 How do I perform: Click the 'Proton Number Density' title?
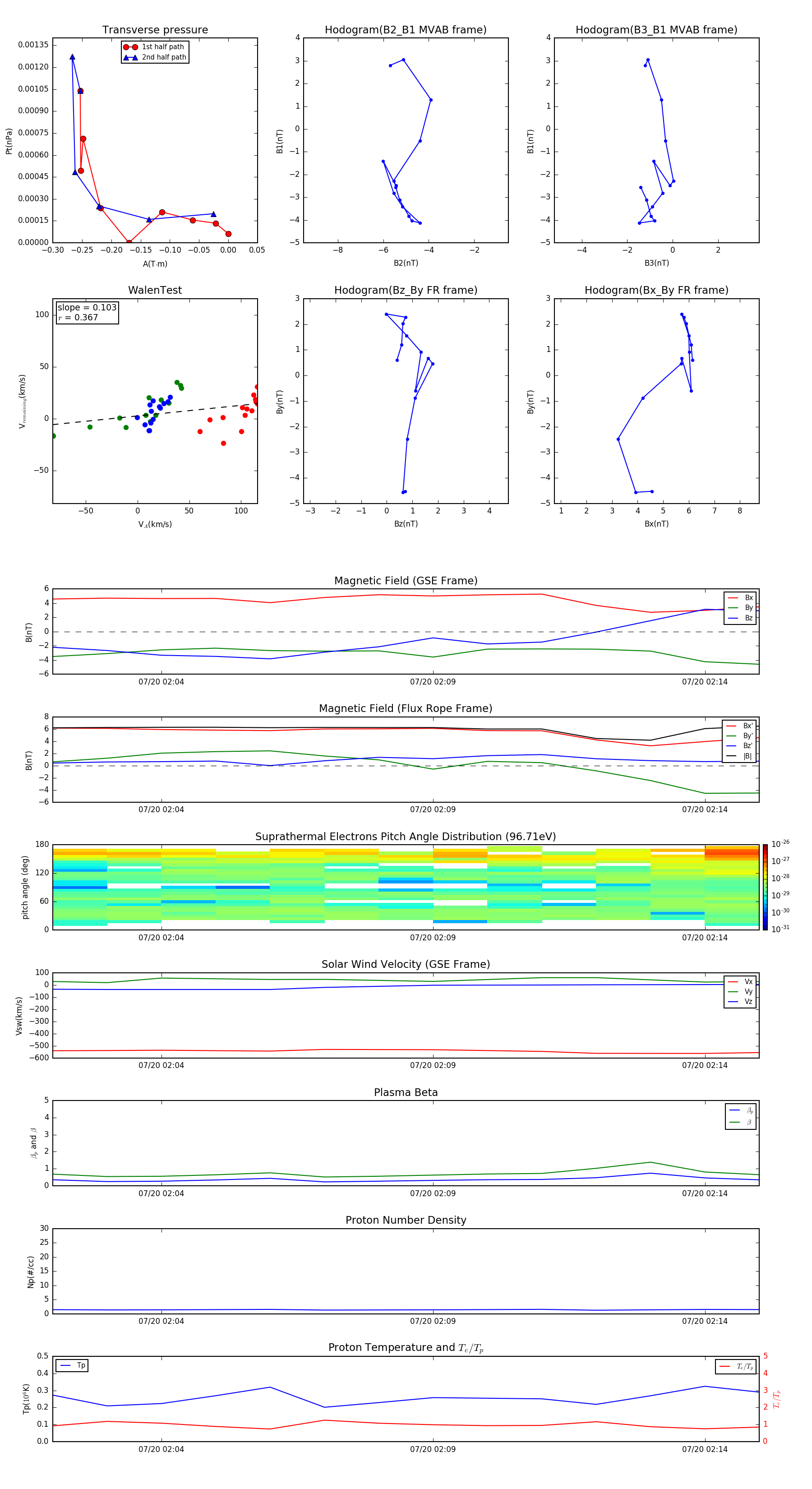[x=406, y=1220]
